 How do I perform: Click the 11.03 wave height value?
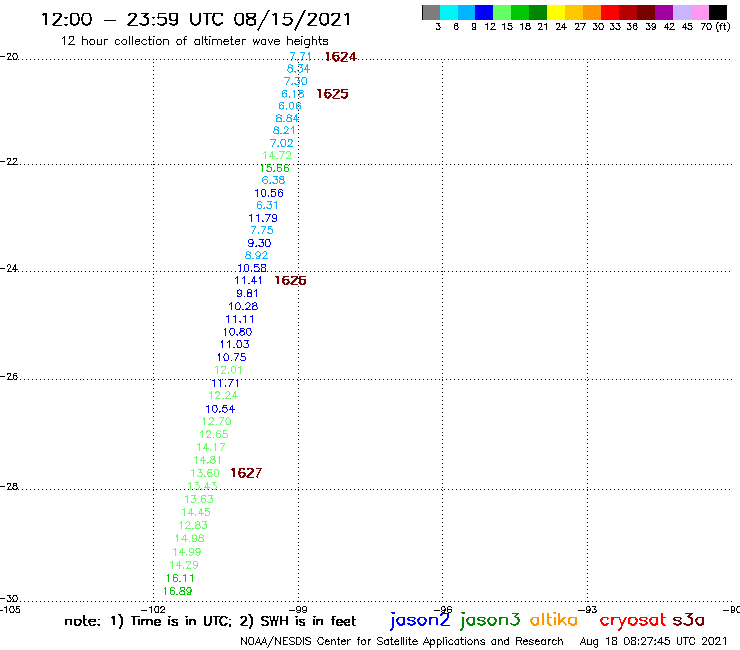tap(235, 344)
